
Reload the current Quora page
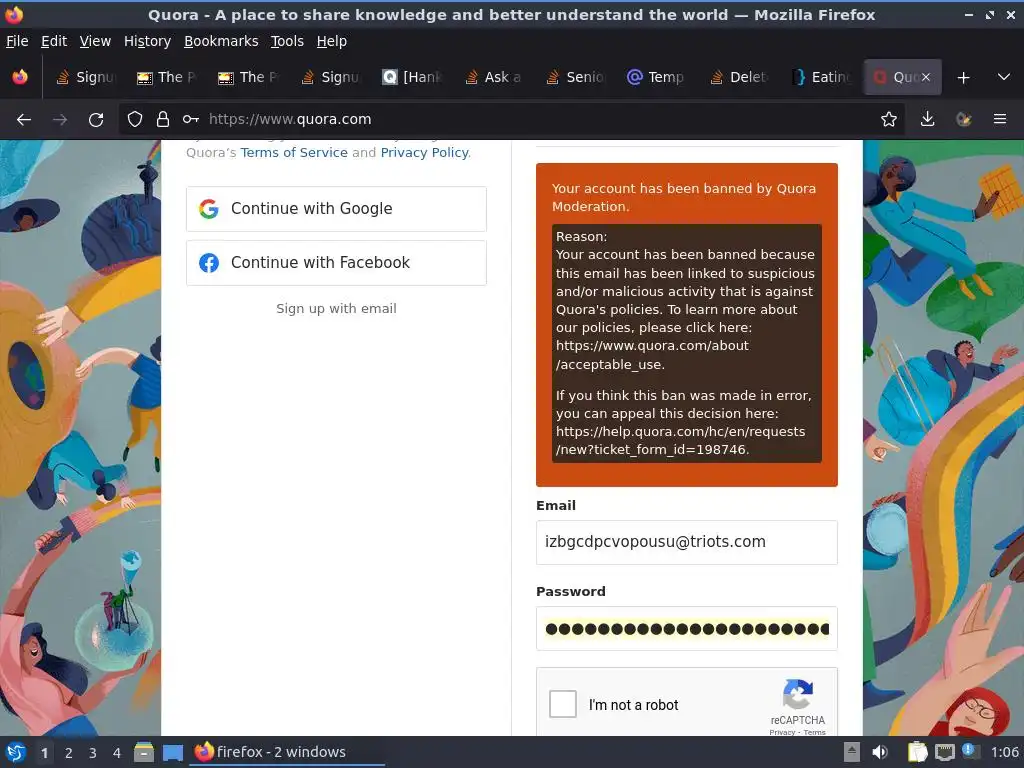point(96,120)
